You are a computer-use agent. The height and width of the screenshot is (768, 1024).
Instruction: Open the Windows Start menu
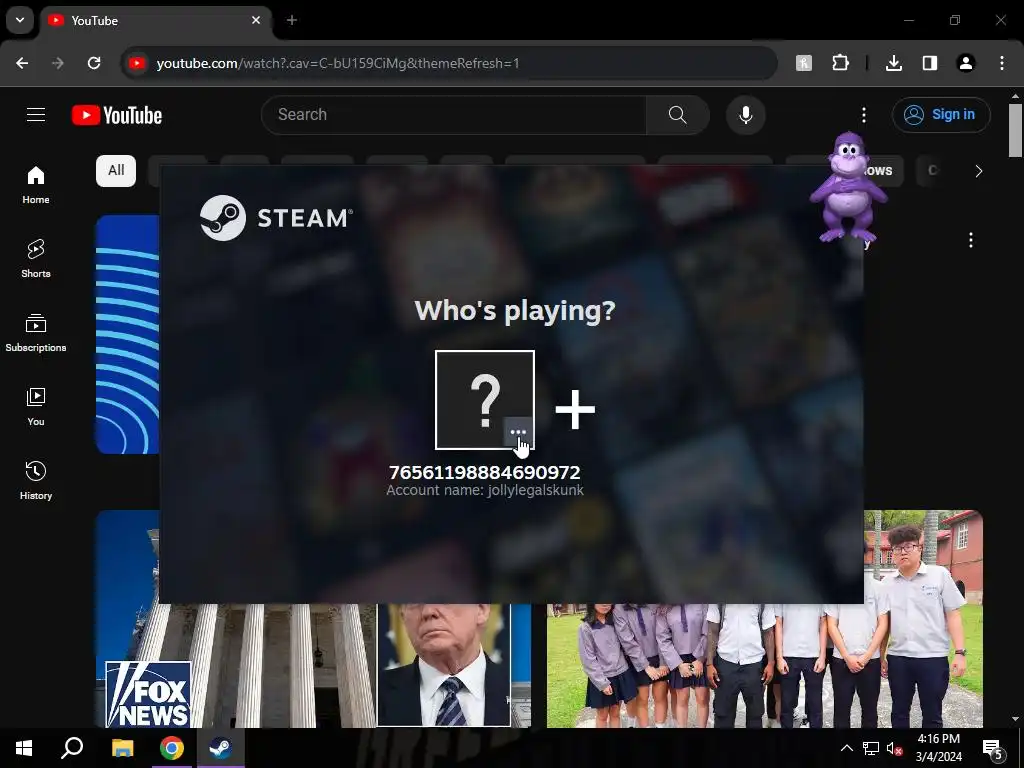tap(24, 748)
